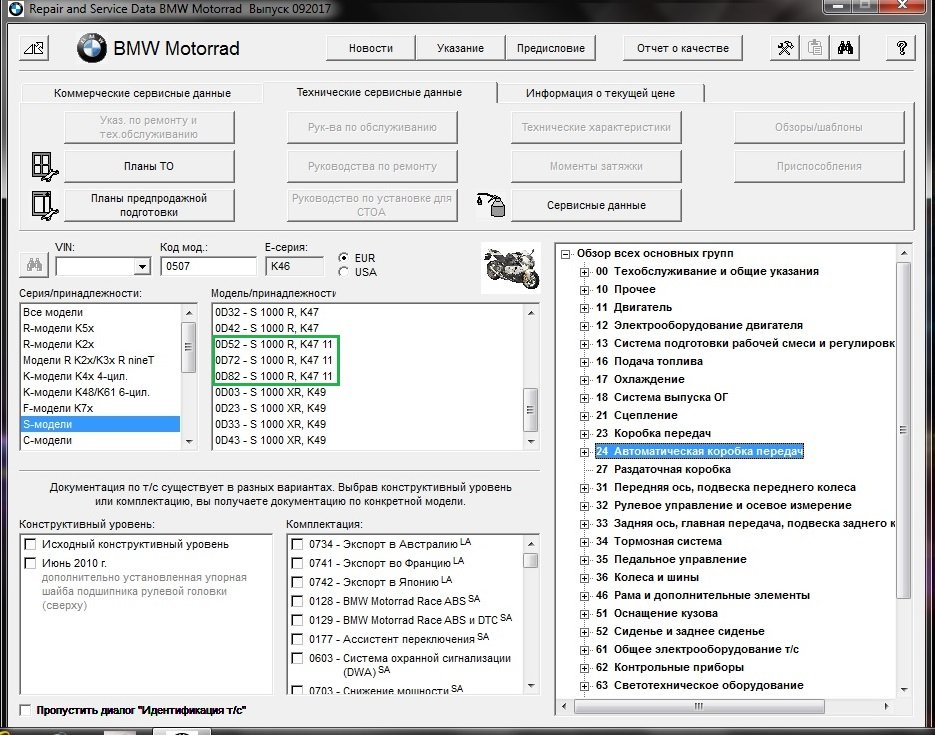This screenshot has height=735, width=935.
Task: Click the top-left back arrow icon
Action: click(33, 48)
